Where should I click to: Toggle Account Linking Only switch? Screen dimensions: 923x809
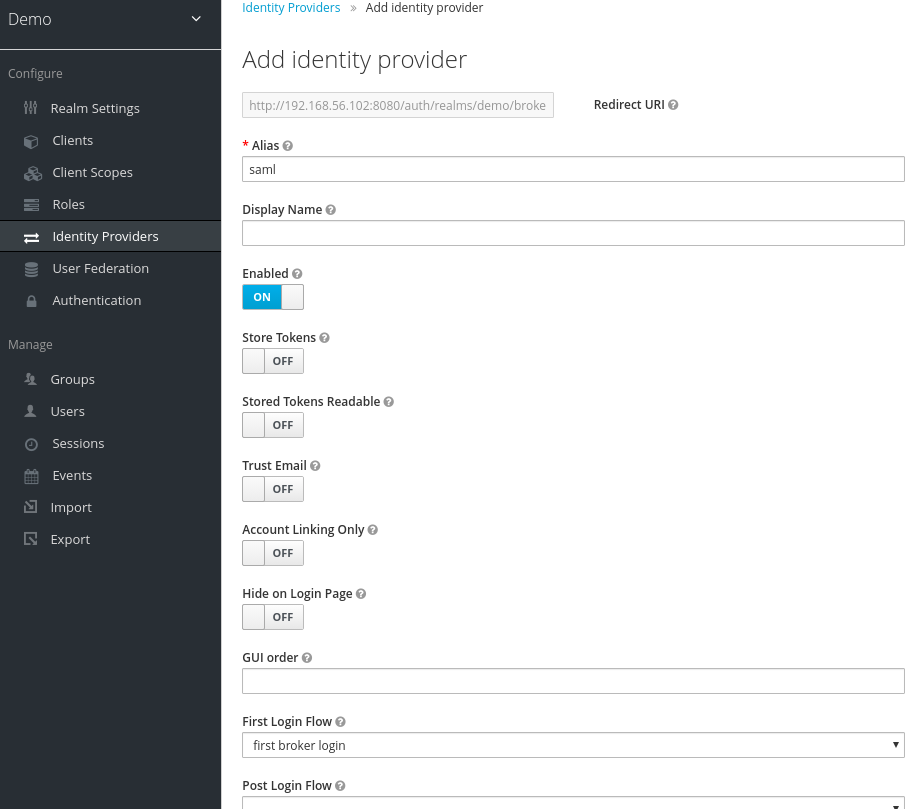(x=272, y=553)
